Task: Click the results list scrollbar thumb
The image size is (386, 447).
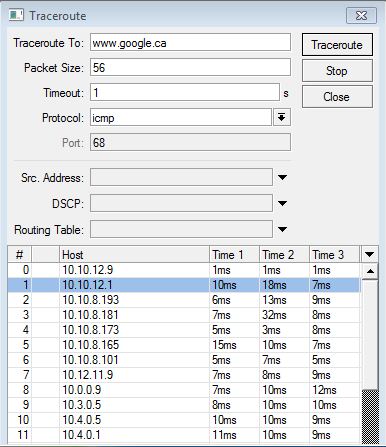Action: [370, 334]
